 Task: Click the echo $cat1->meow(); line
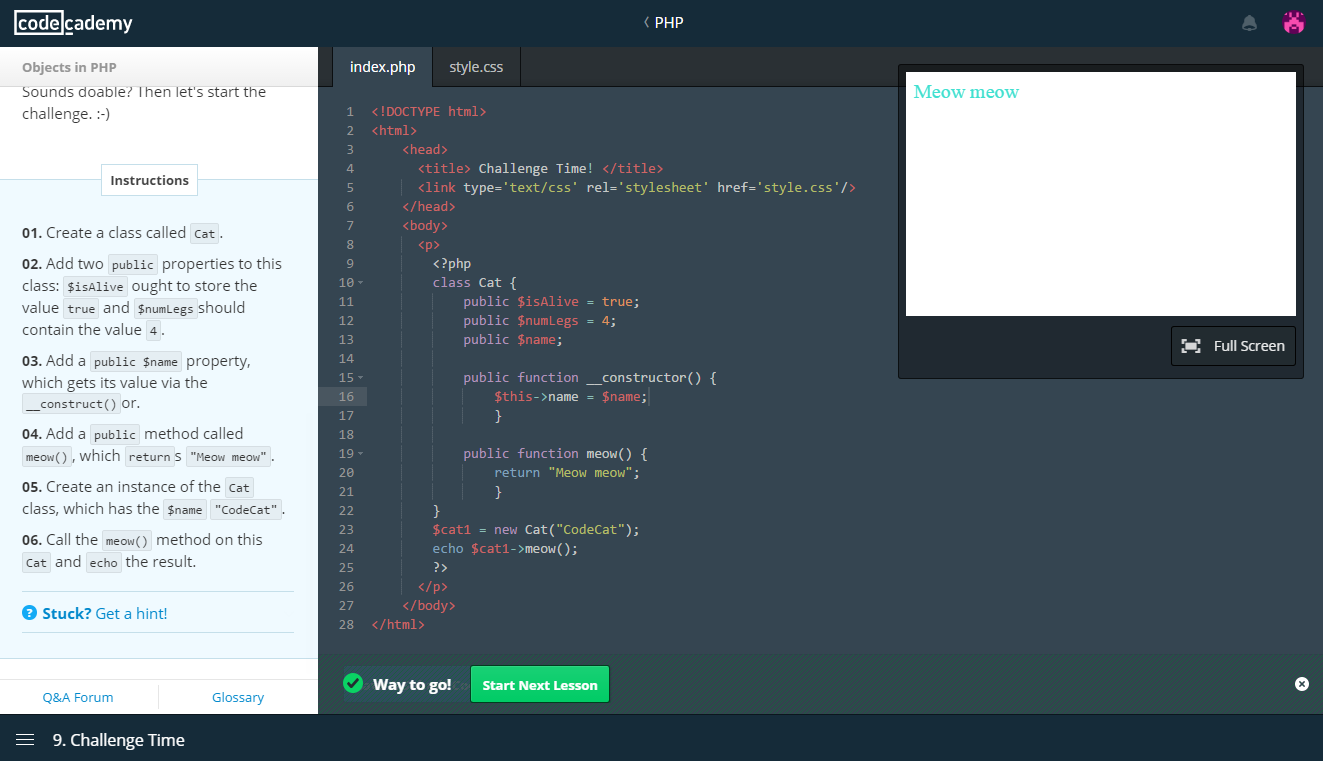click(x=505, y=548)
